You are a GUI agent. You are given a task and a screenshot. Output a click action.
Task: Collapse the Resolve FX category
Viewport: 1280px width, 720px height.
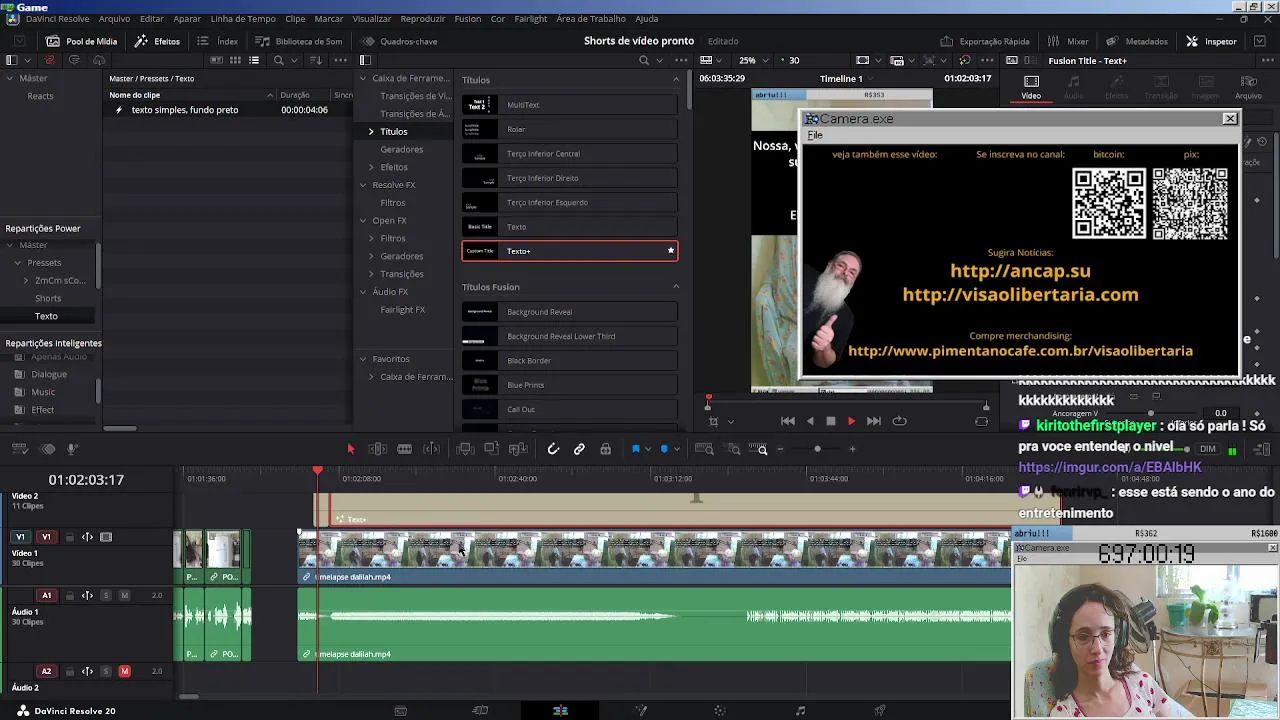point(363,185)
